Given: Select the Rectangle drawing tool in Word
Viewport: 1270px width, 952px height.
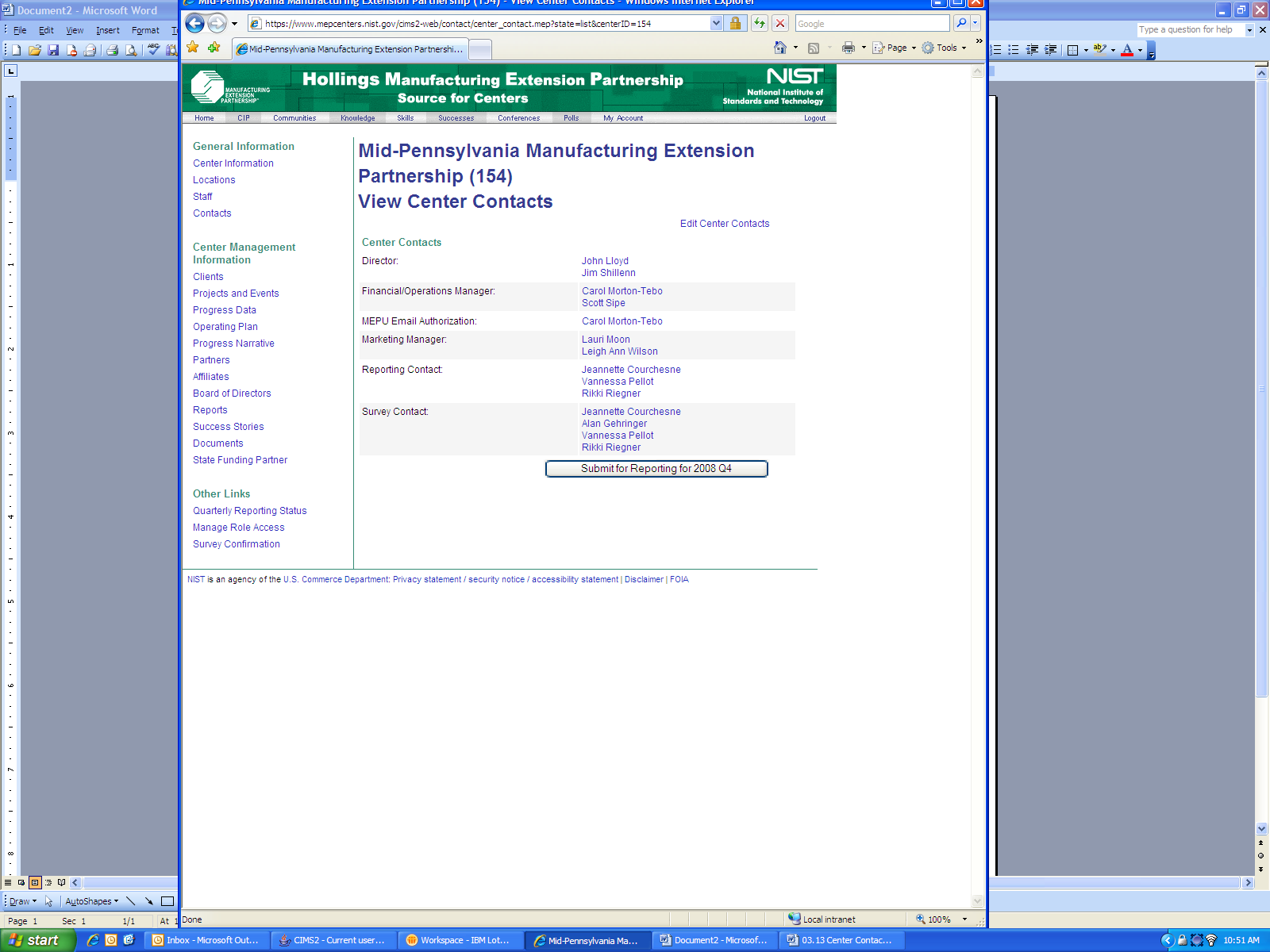Looking at the screenshot, I should [x=167, y=901].
